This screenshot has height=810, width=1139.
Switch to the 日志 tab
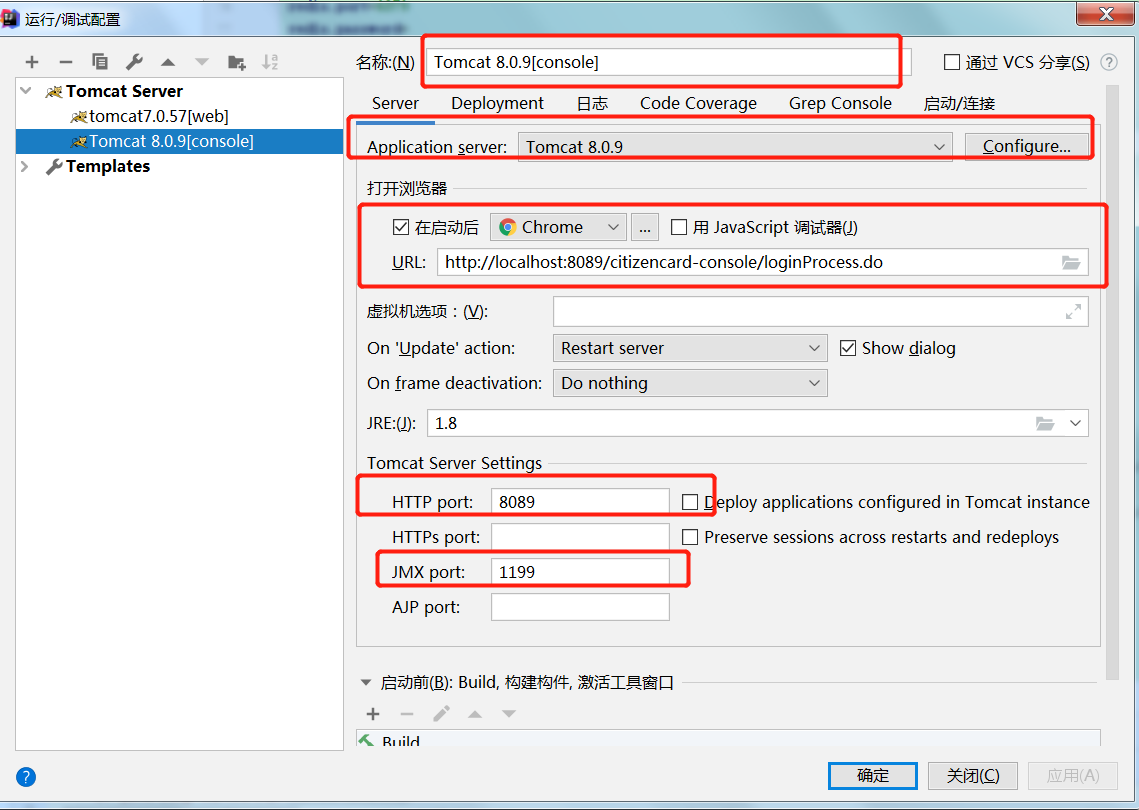coord(592,103)
